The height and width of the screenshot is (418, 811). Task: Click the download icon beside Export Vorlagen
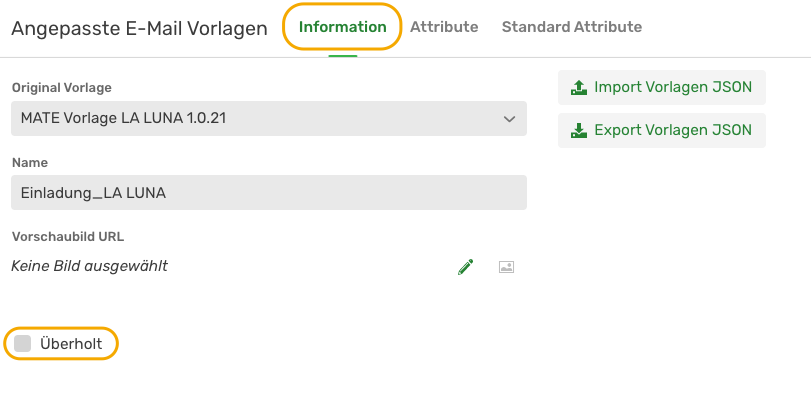(x=579, y=130)
